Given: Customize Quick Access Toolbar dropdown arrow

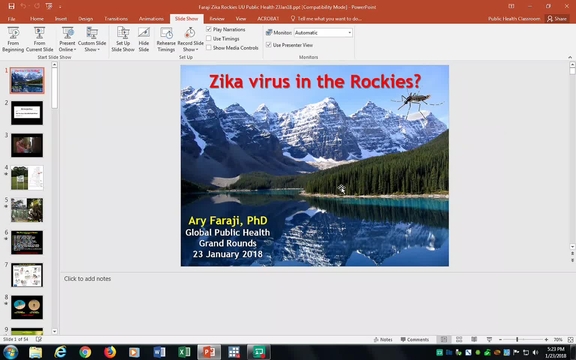Looking at the screenshot, I should tap(60, 7).
